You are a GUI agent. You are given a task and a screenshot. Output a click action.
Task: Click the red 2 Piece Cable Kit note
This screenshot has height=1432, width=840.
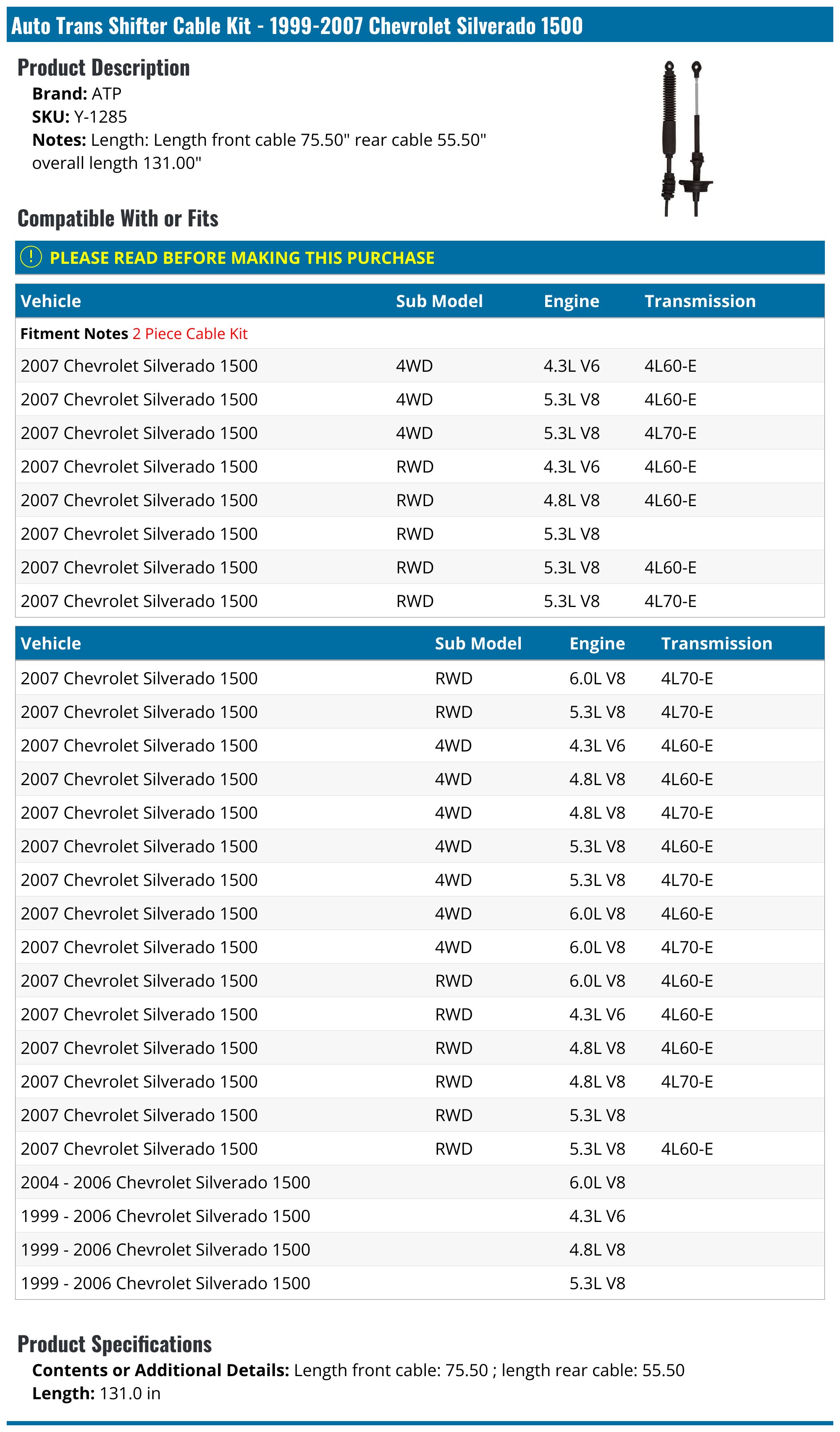(x=190, y=334)
